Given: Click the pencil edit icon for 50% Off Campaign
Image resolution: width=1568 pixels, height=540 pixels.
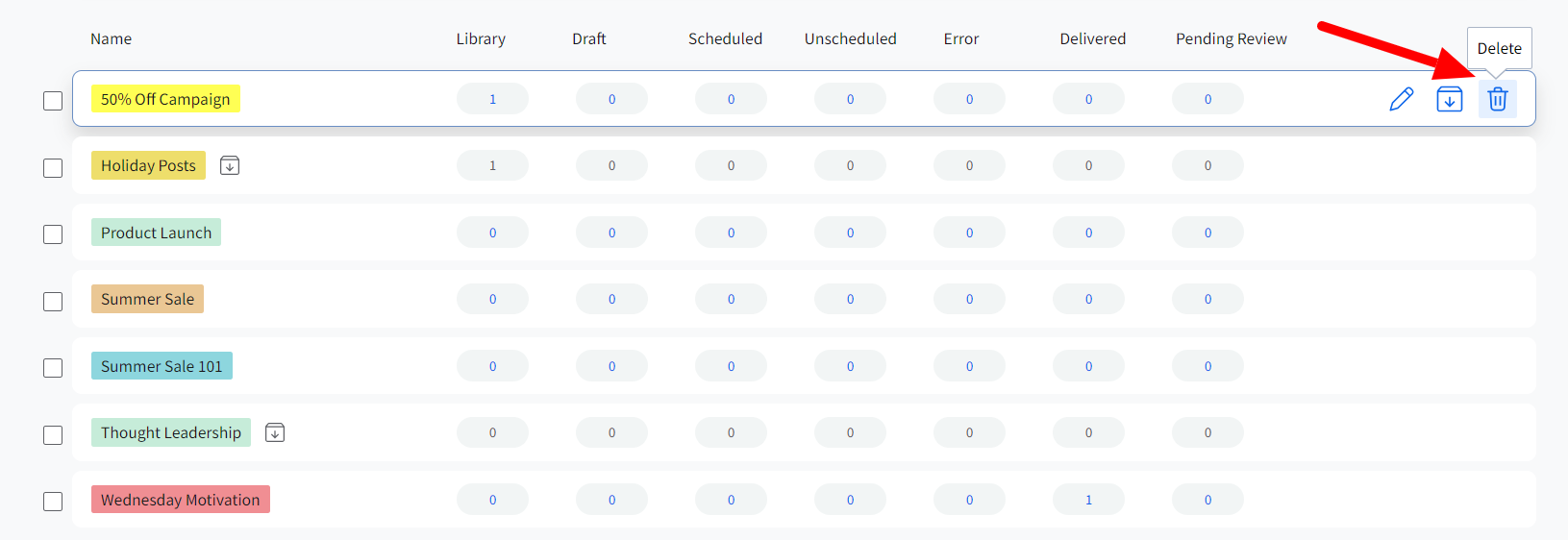Looking at the screenshot, I should 1402,99.
